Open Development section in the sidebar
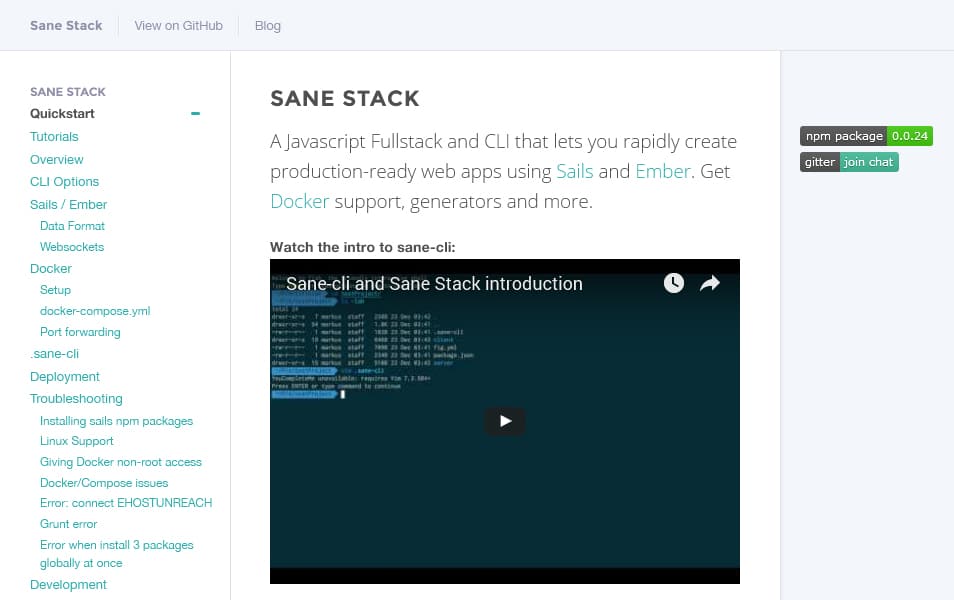This screenshot has height=600, width=954. (68, 585)
